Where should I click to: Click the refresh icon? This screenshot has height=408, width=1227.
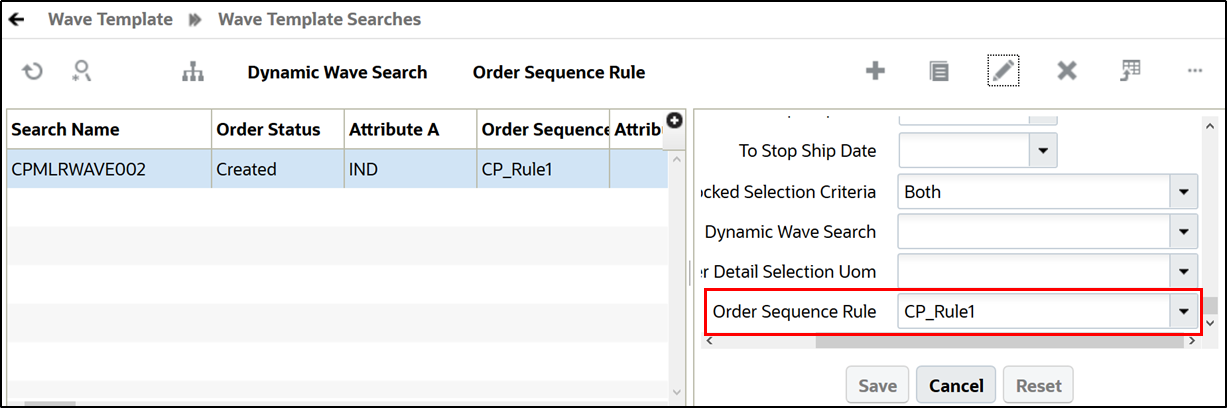click(x=33, y=71)
